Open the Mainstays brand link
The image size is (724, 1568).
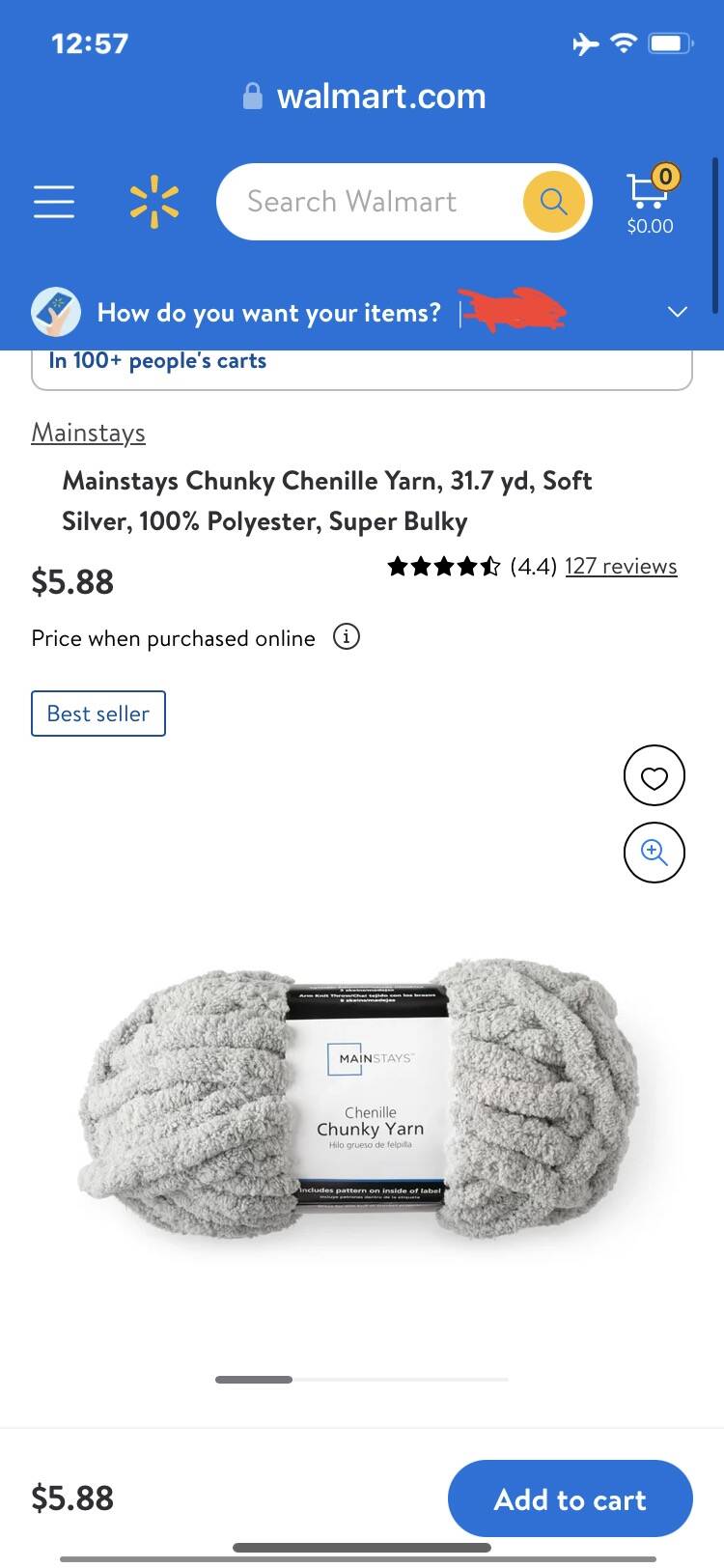tap(89, 433)
